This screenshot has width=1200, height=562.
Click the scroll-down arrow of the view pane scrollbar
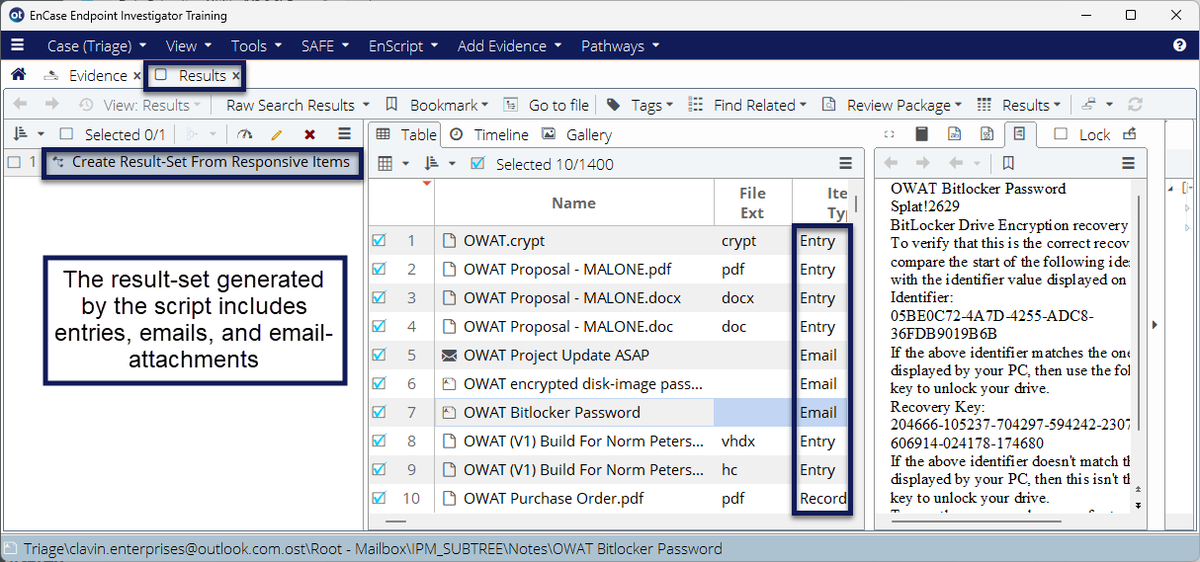coord(1138,506)
